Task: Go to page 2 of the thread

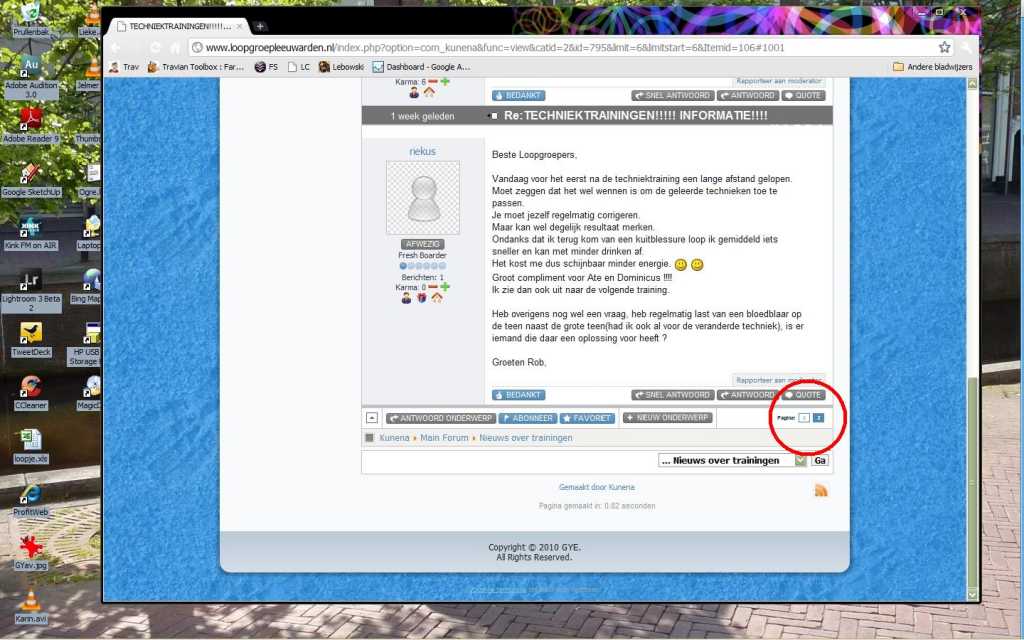Action: click(x=818, y=418)
